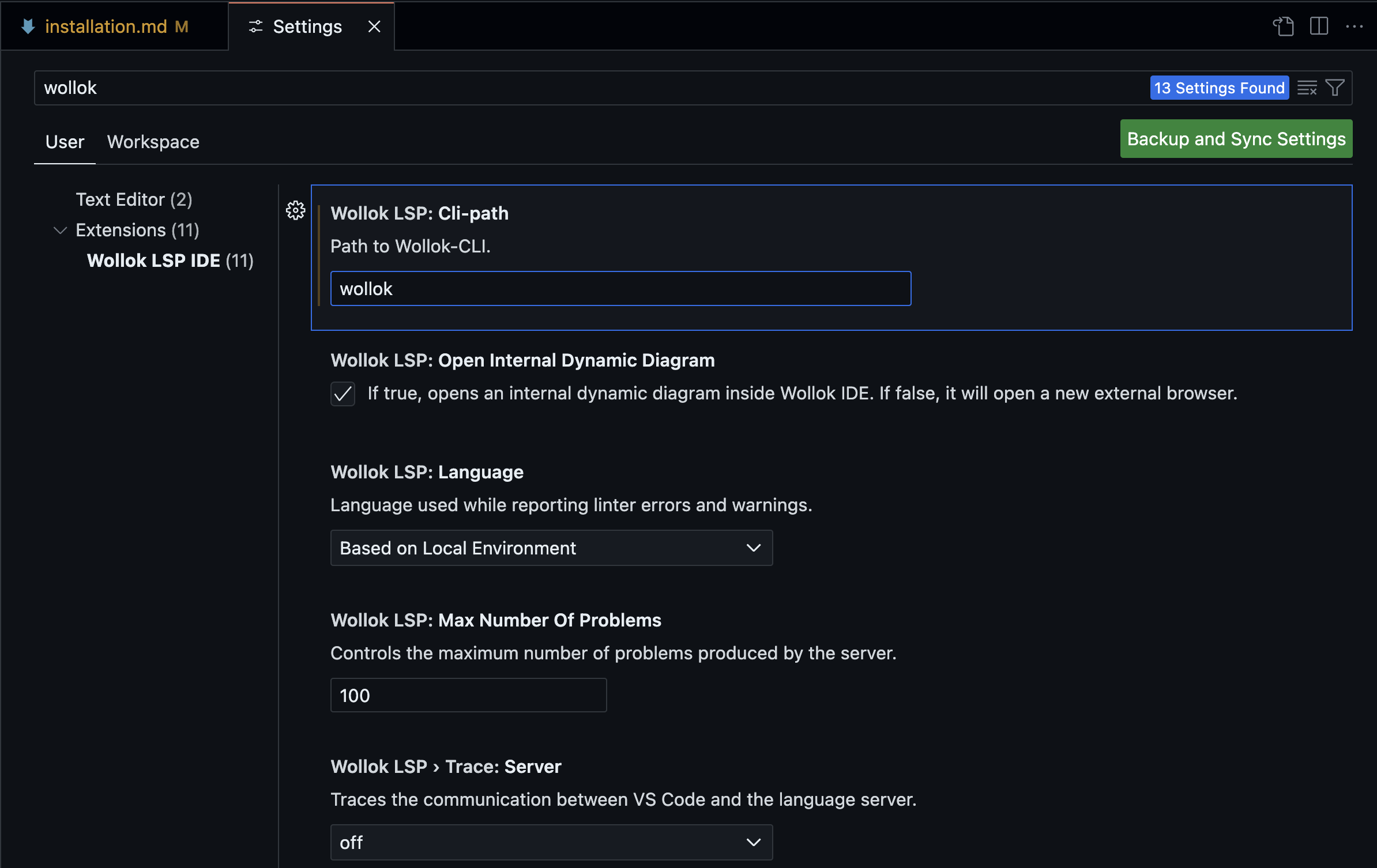Click the installation.md file icon in the tab
1377x868 pixels.
[x=28, y=27]
